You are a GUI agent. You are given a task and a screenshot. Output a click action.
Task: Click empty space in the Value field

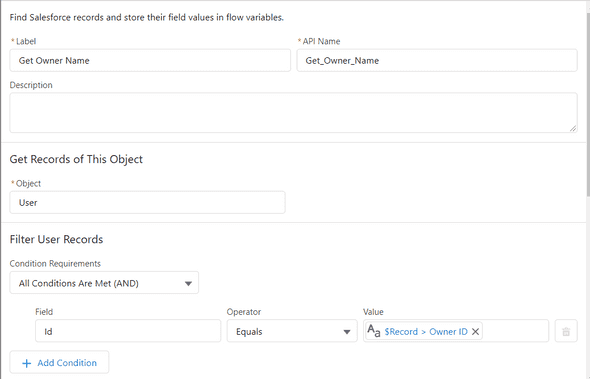(515, 331)
